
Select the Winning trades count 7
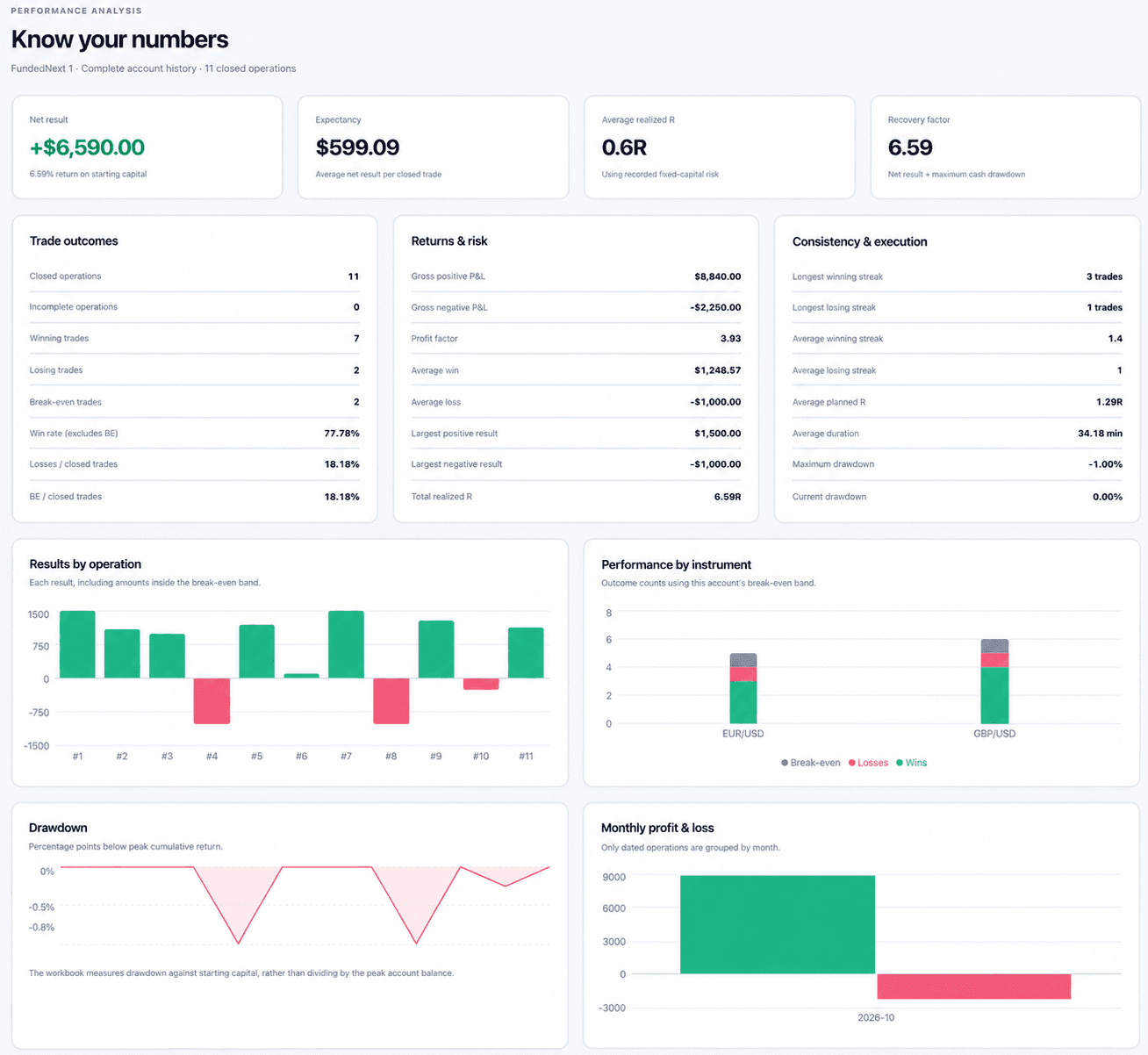[x=356, y=339]
